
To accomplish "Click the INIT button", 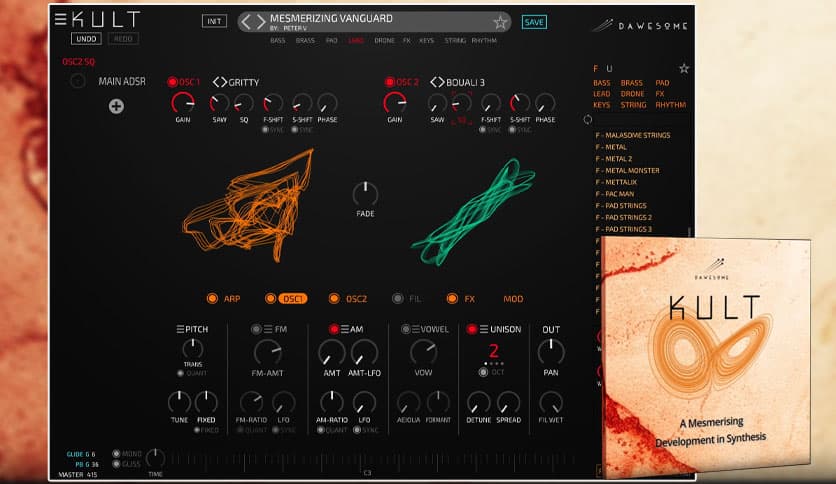I will click(214, 21).
